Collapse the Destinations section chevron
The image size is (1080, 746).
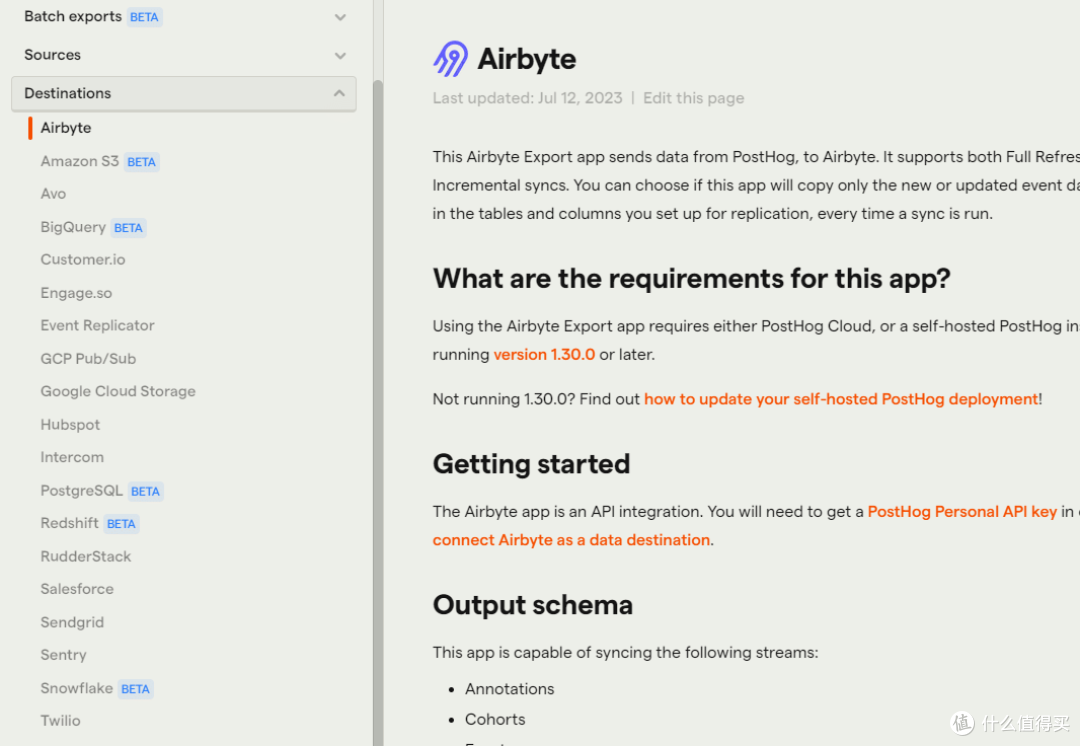click(339, 93)
